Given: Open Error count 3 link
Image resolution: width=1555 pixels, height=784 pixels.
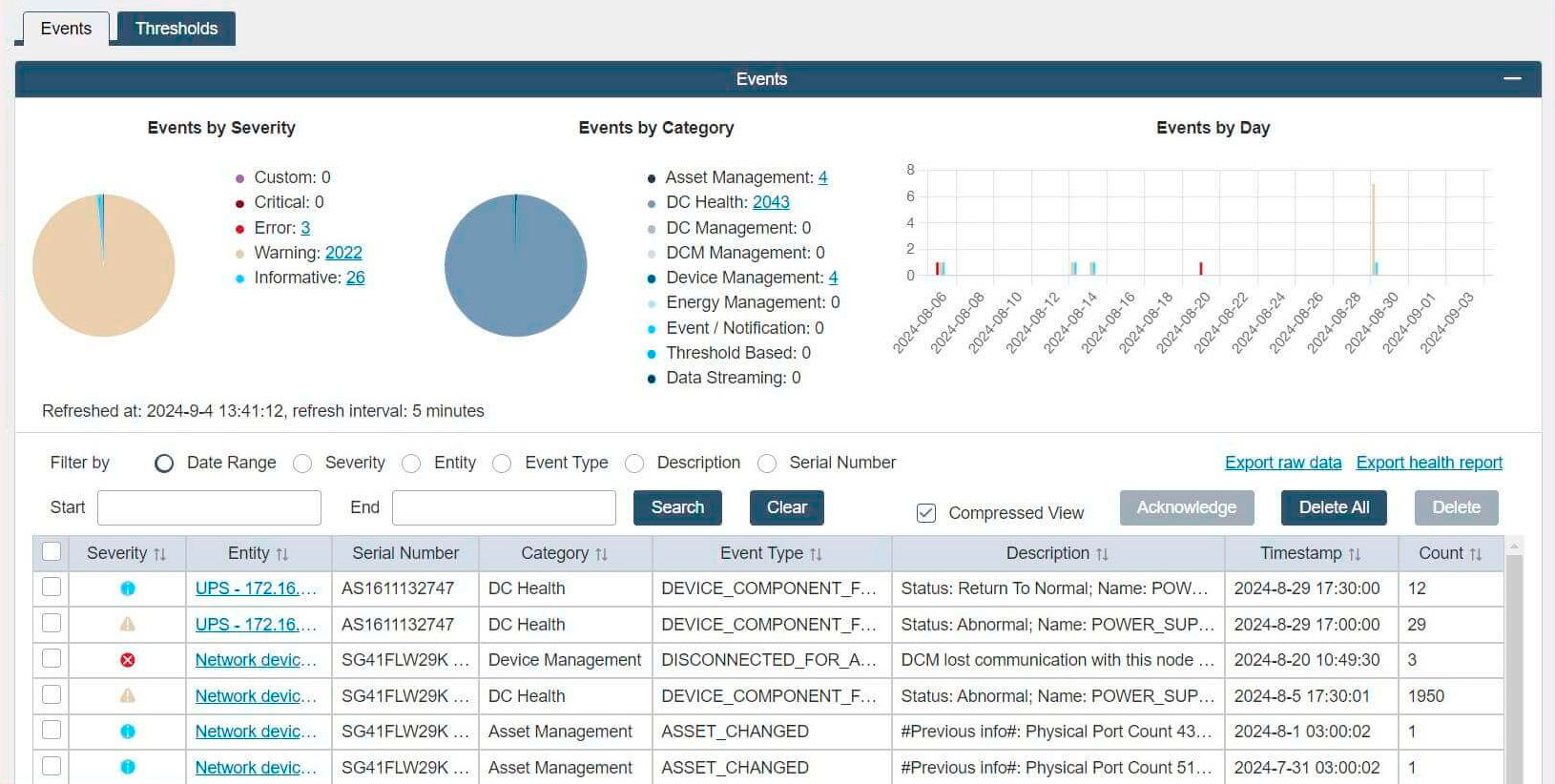Looking at the screenshot, I should click(305, 228).
